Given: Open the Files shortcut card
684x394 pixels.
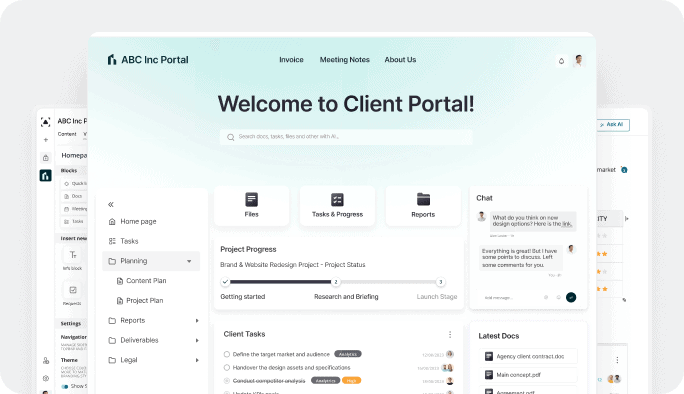Looking at the screenshot, I should pos(252,206).
